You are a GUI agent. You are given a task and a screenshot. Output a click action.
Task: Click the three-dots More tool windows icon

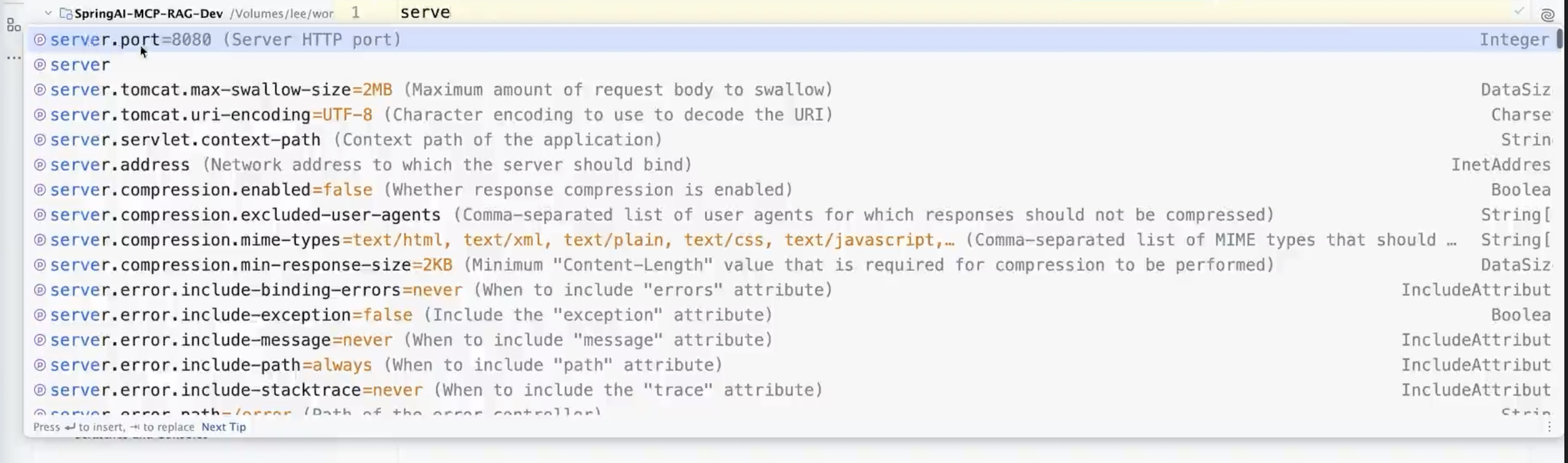13,58
